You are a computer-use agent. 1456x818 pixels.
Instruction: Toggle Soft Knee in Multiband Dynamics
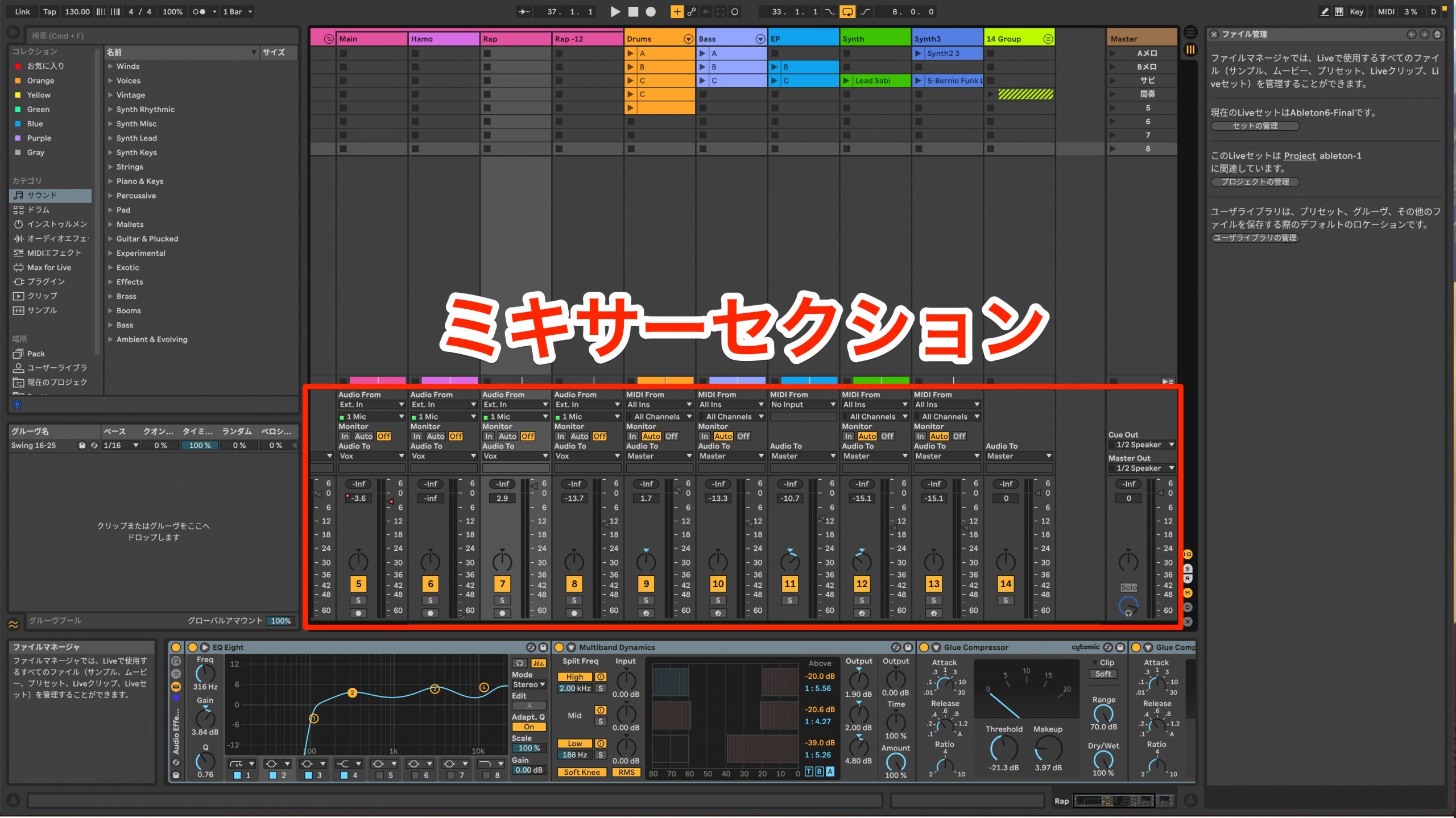(582, 772)
